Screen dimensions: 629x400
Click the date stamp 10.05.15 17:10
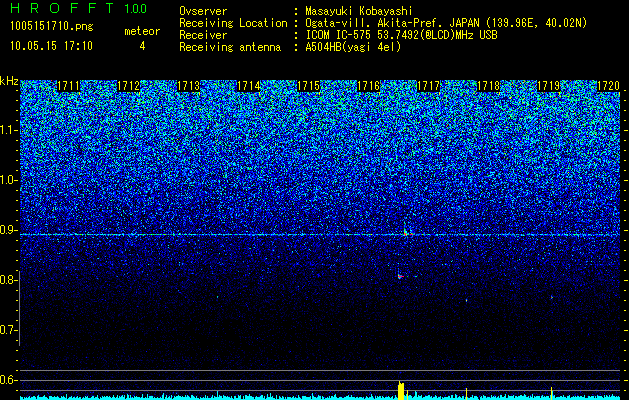click(x=52, y=46)
